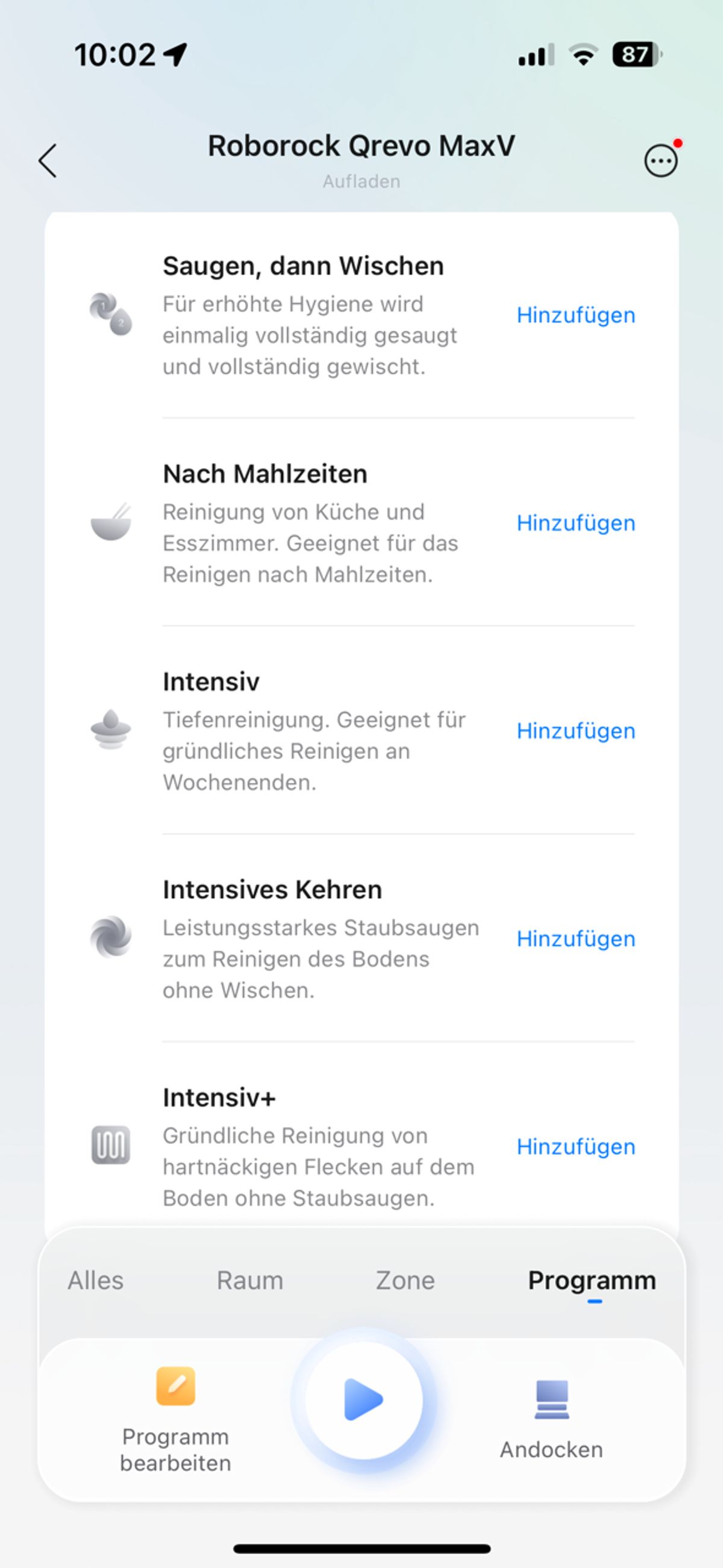Click Hinzufügen next to Intensiv
723x1568 pixels.
click(x=576, y=731)
